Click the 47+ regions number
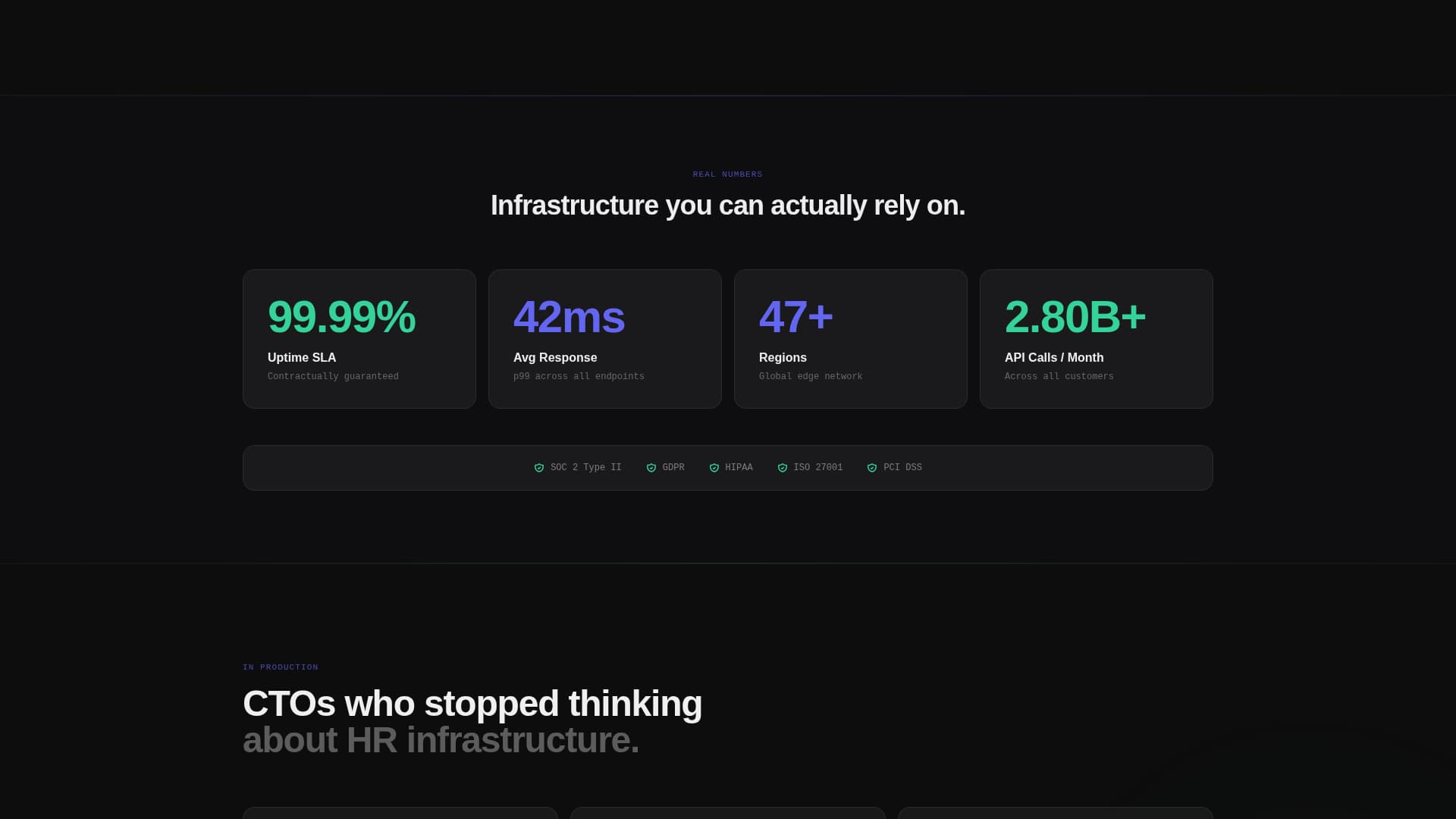 tap(795, 317)
